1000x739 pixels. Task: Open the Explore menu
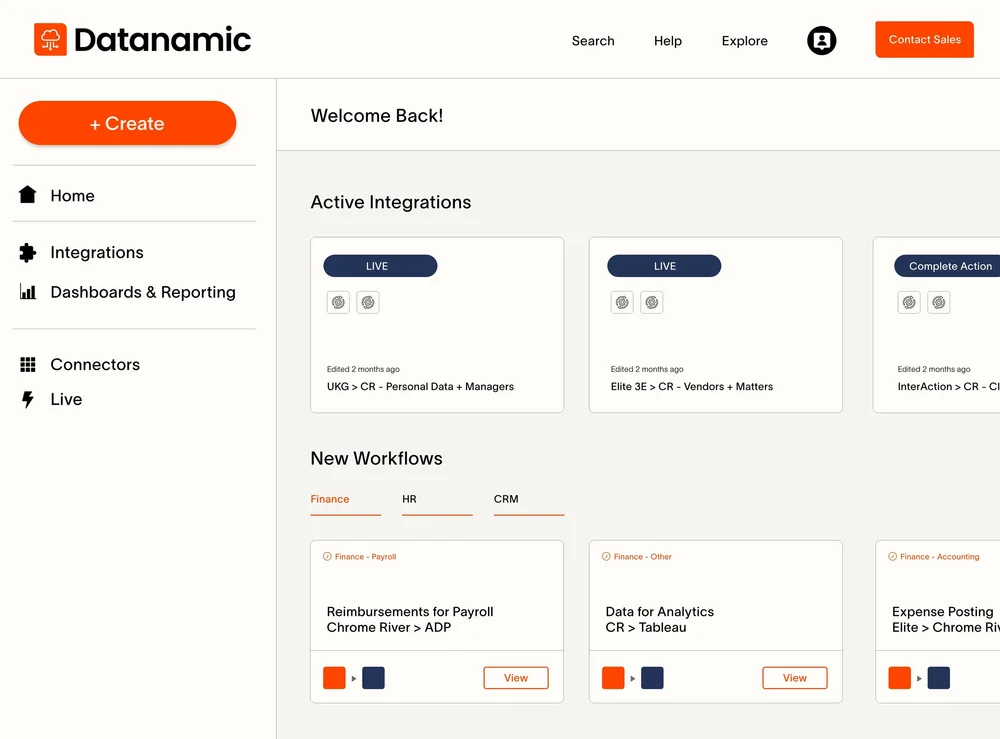(744, 41)
